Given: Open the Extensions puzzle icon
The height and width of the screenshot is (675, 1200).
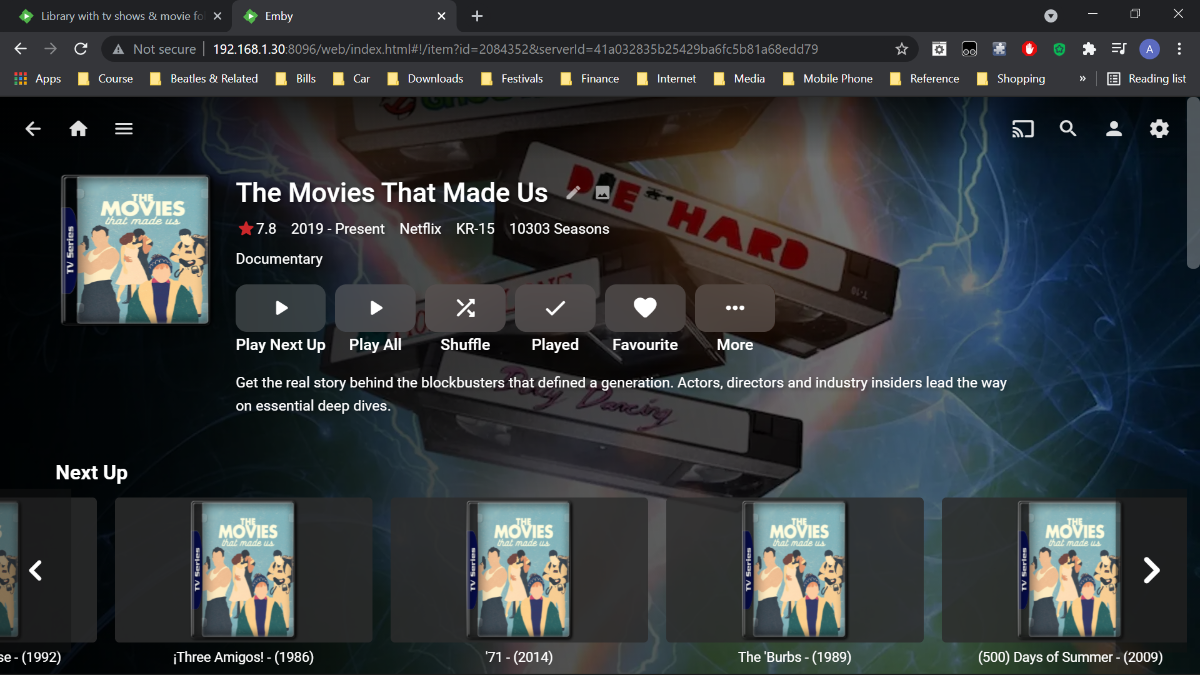Looking at the screenshot, I should point(1090,48).
